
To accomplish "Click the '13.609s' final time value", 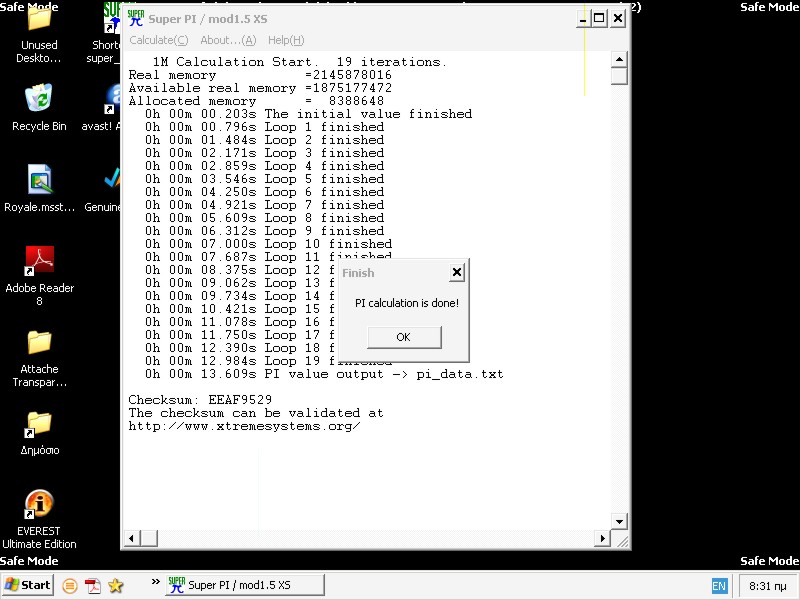I will pos(228,374).
